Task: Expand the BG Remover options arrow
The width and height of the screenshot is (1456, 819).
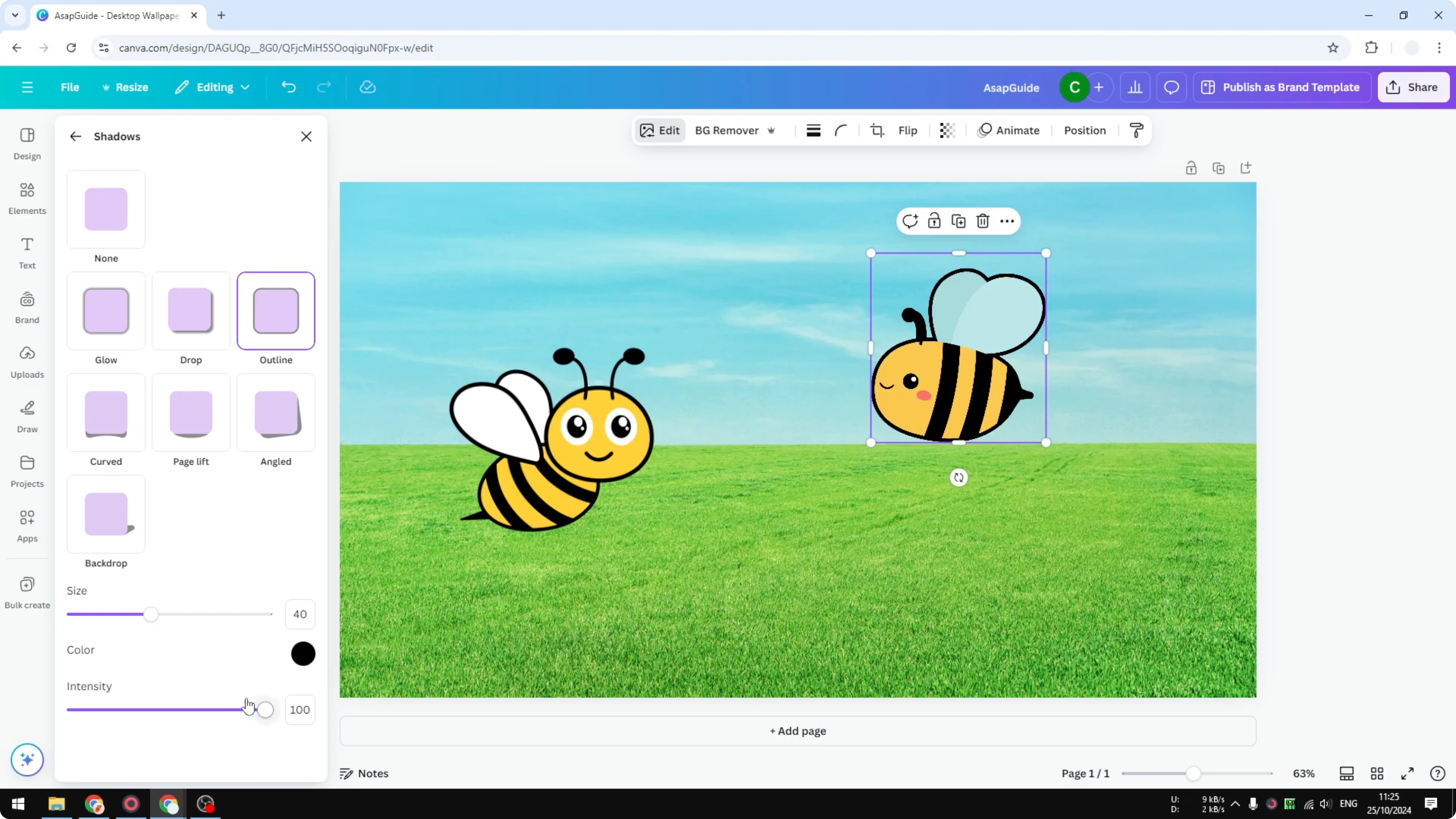Action: [772, 131]
